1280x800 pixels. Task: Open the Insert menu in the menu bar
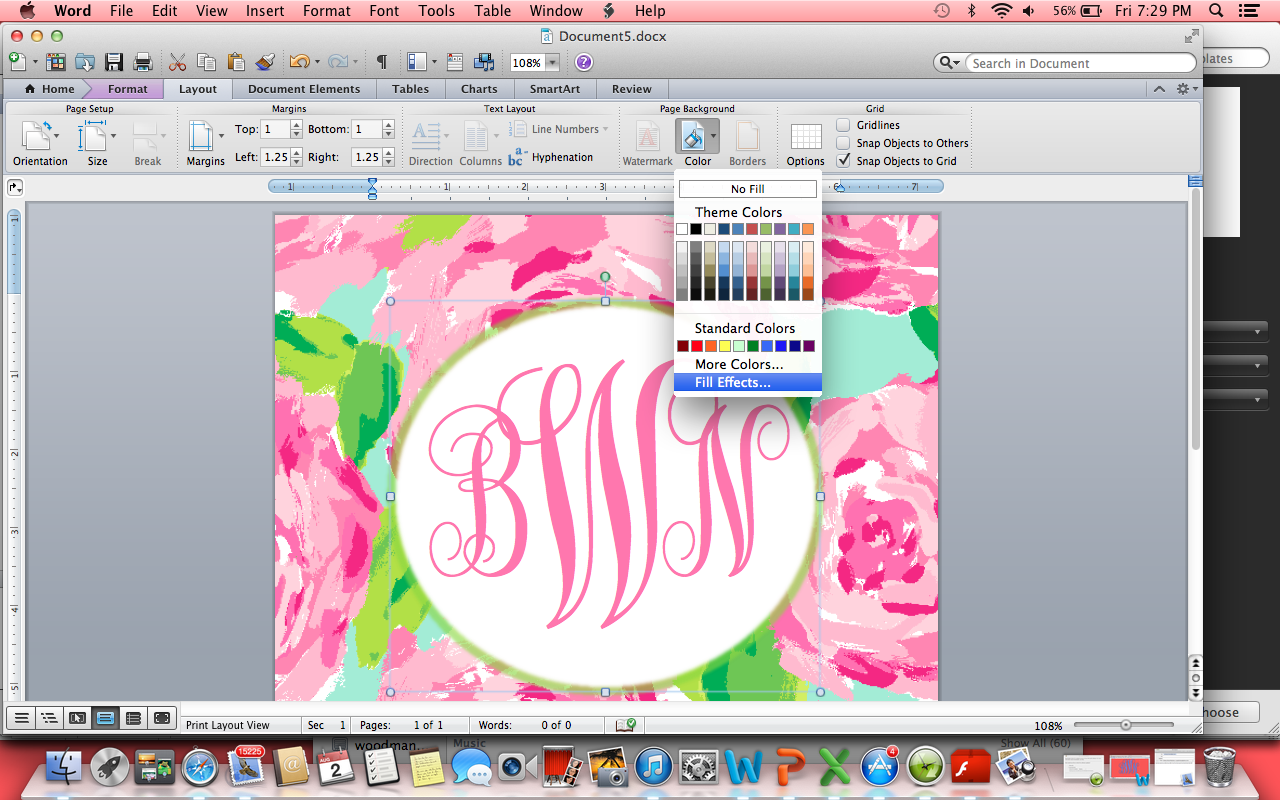coord(264,11)
